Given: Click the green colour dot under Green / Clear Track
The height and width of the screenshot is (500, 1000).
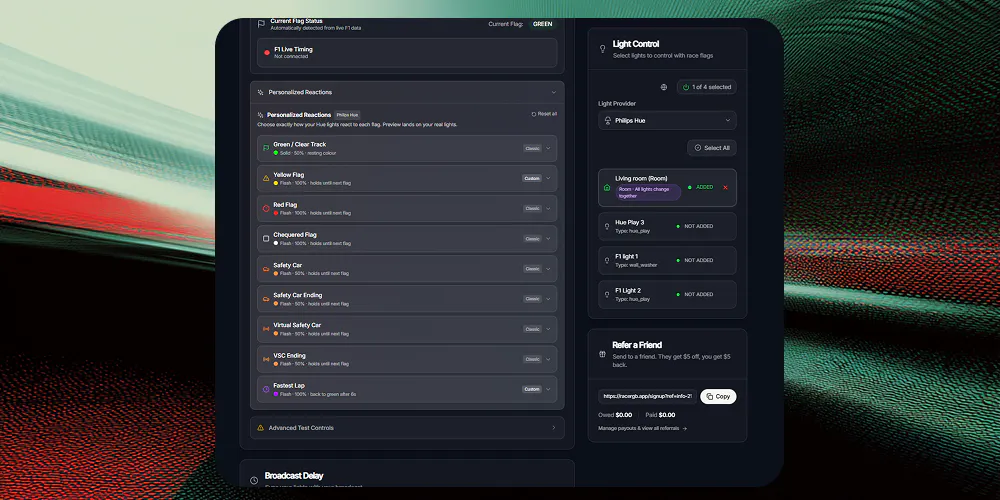Looking at the screenshot, I should pos(276,153).
